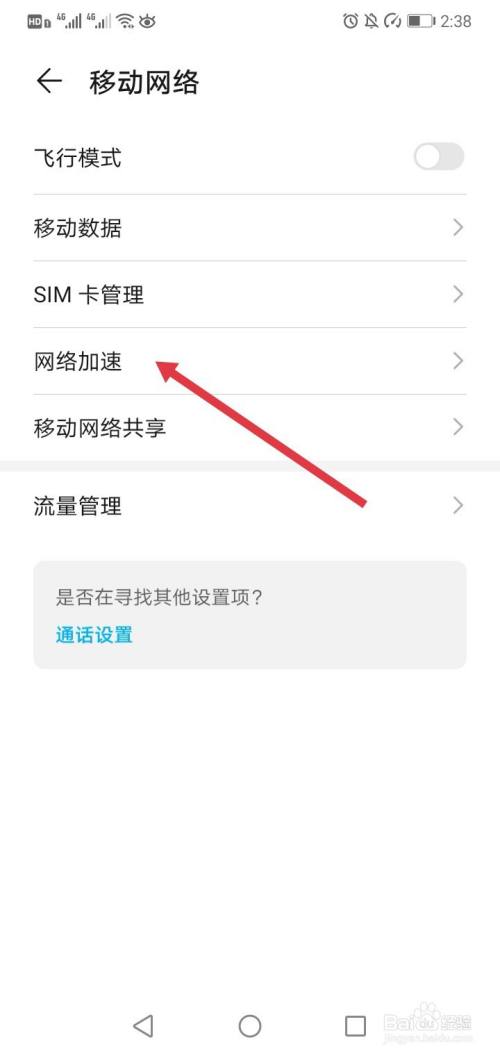Viewport: 500px width, 1056px height.
Task: Tap the recent apps square button
Action: click(355, 1025)
